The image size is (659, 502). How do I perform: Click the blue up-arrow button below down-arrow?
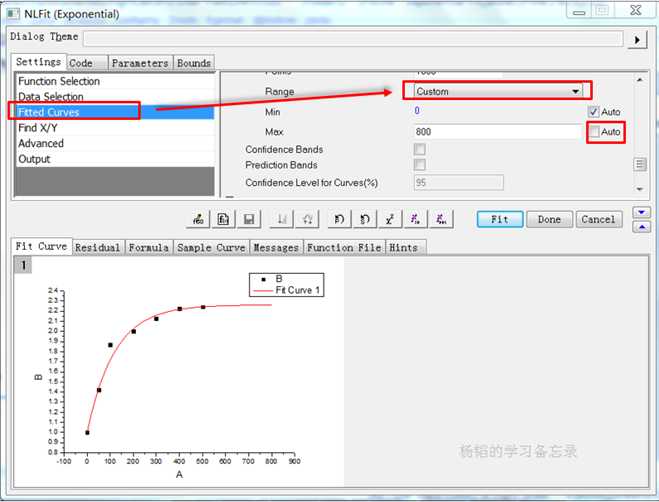tap(642, 227)
